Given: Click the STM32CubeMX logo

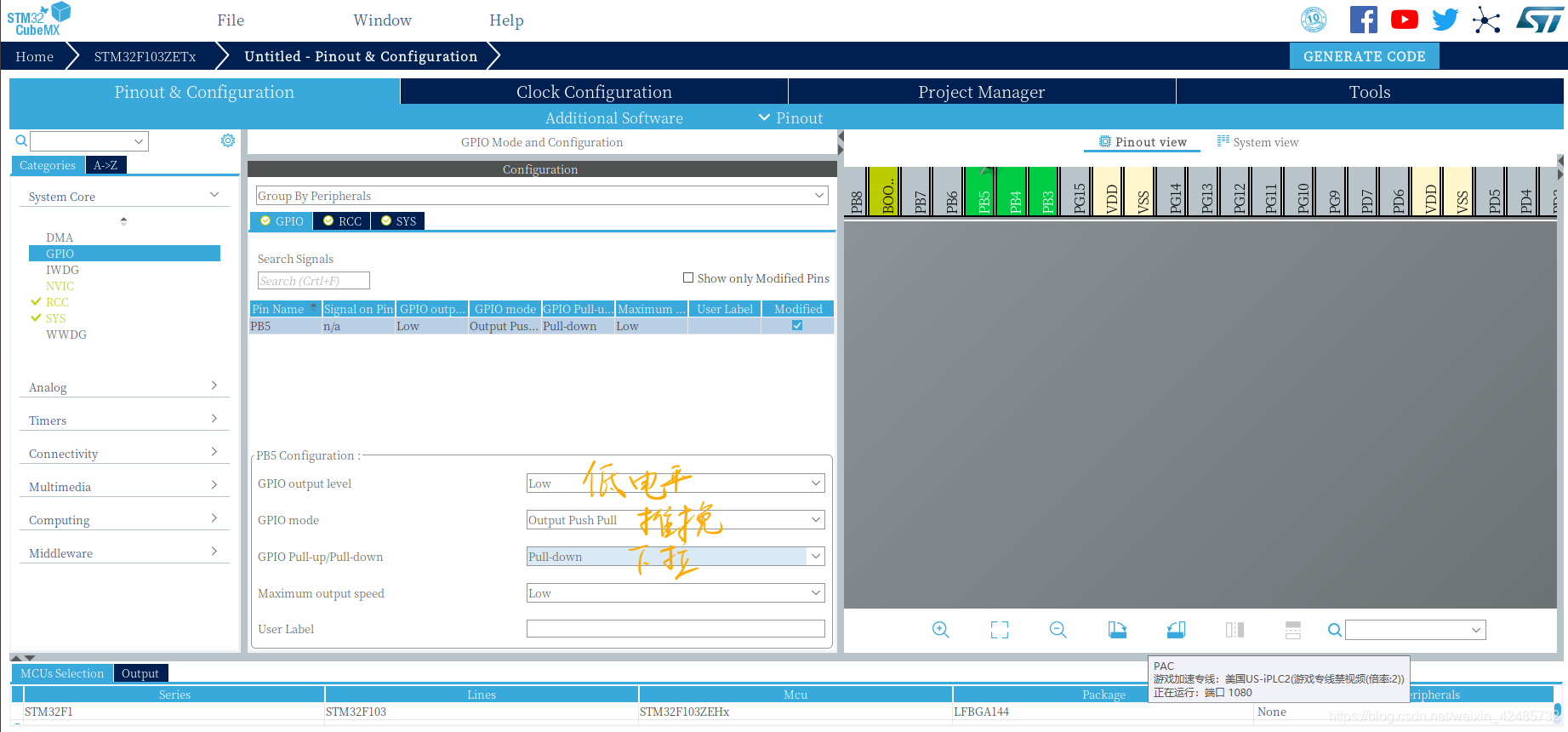Looking at the screenshot, I should pos(39,20).
